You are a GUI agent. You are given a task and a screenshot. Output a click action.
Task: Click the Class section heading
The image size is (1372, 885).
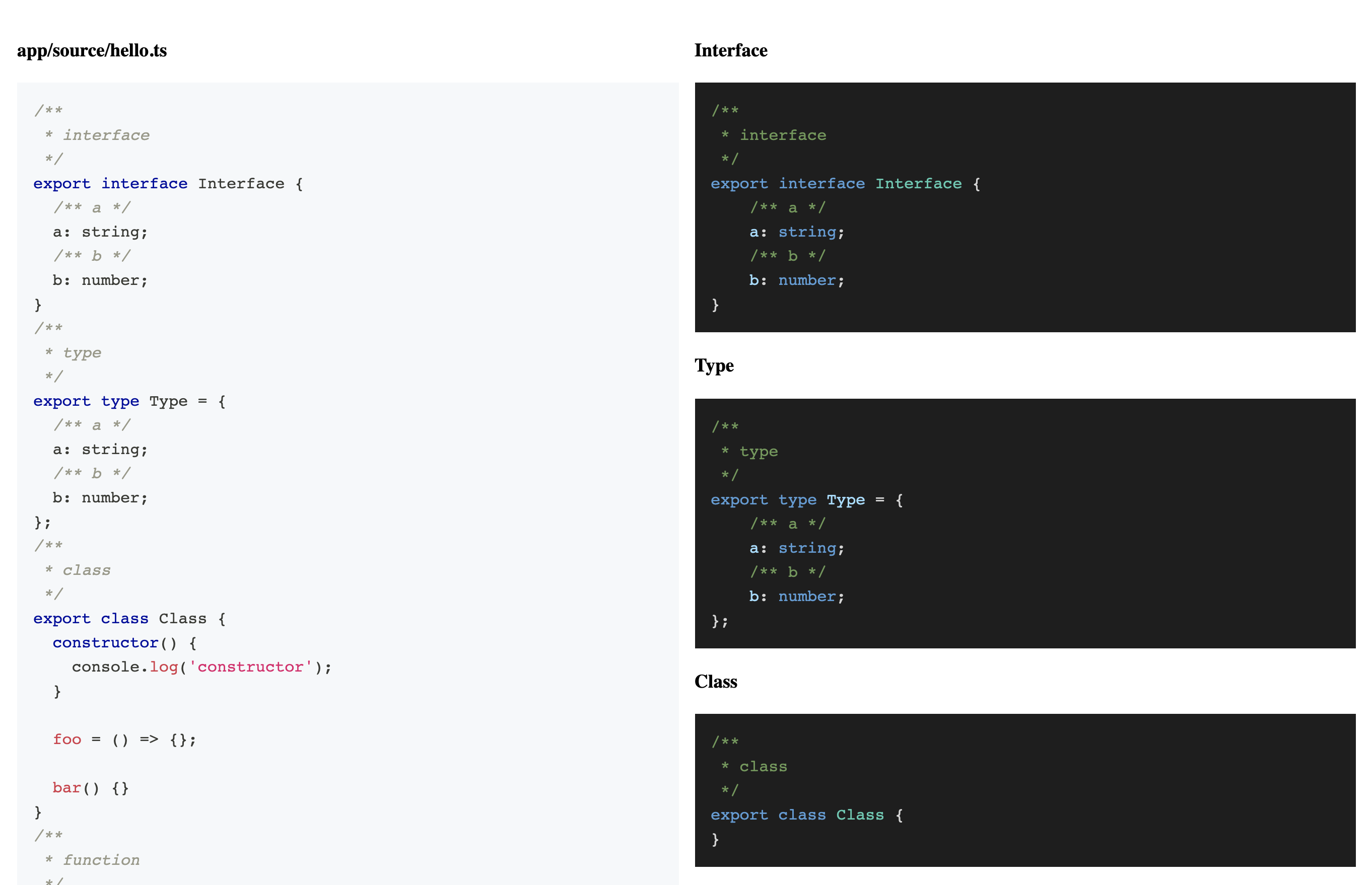[x=715, y=682]
